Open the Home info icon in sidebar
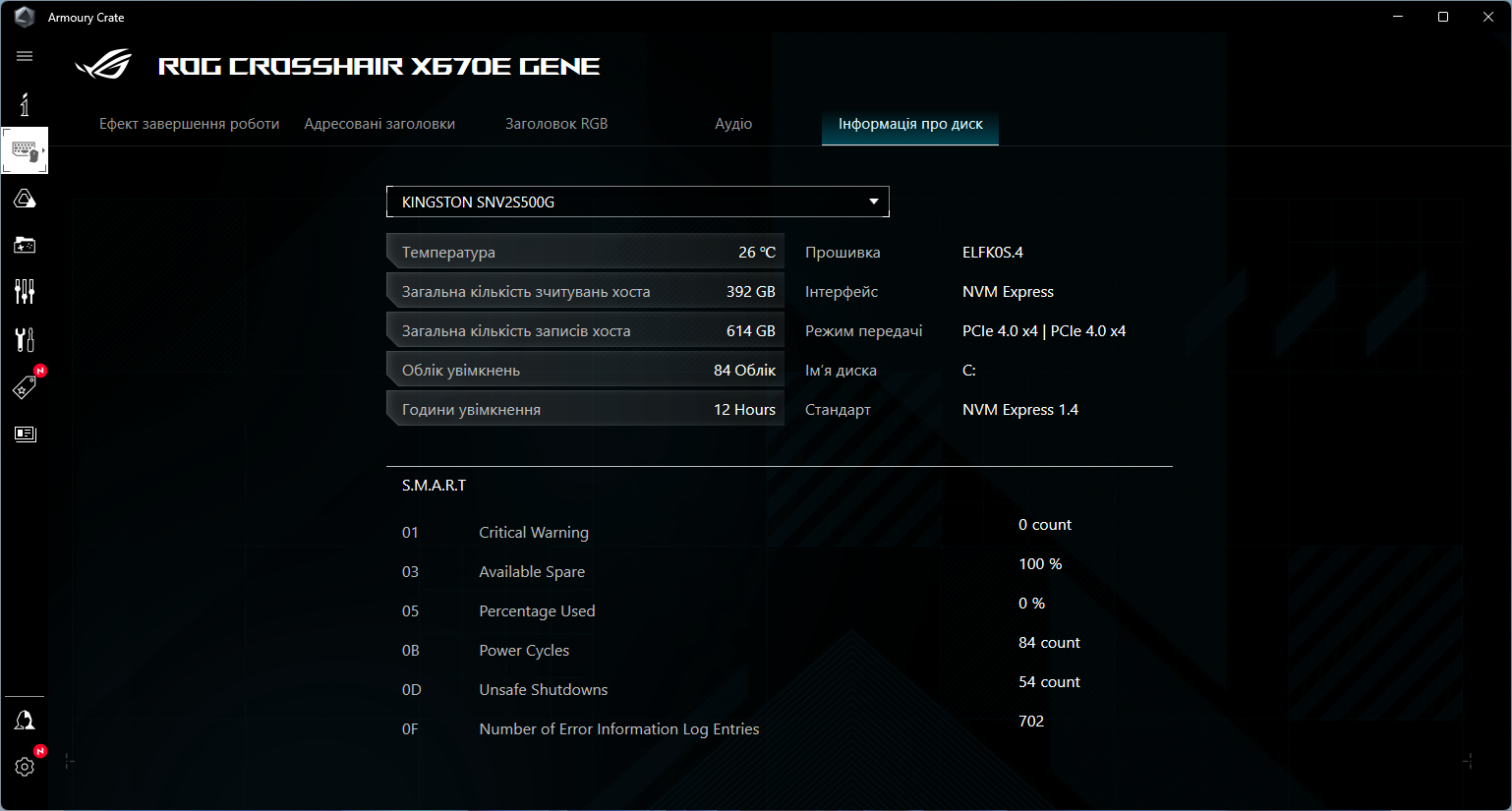The height and width of the screenshot is (811, 1512). (x=25, y=104)
